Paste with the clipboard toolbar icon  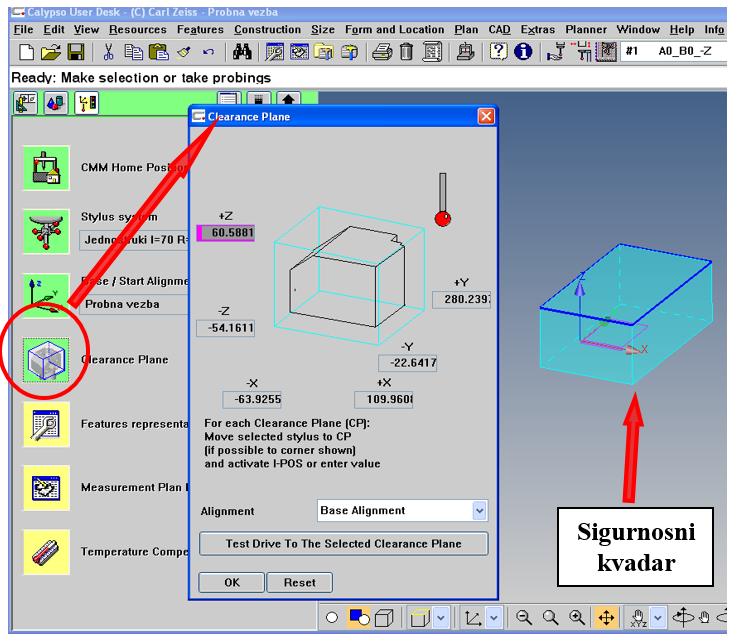pos(158,52)
